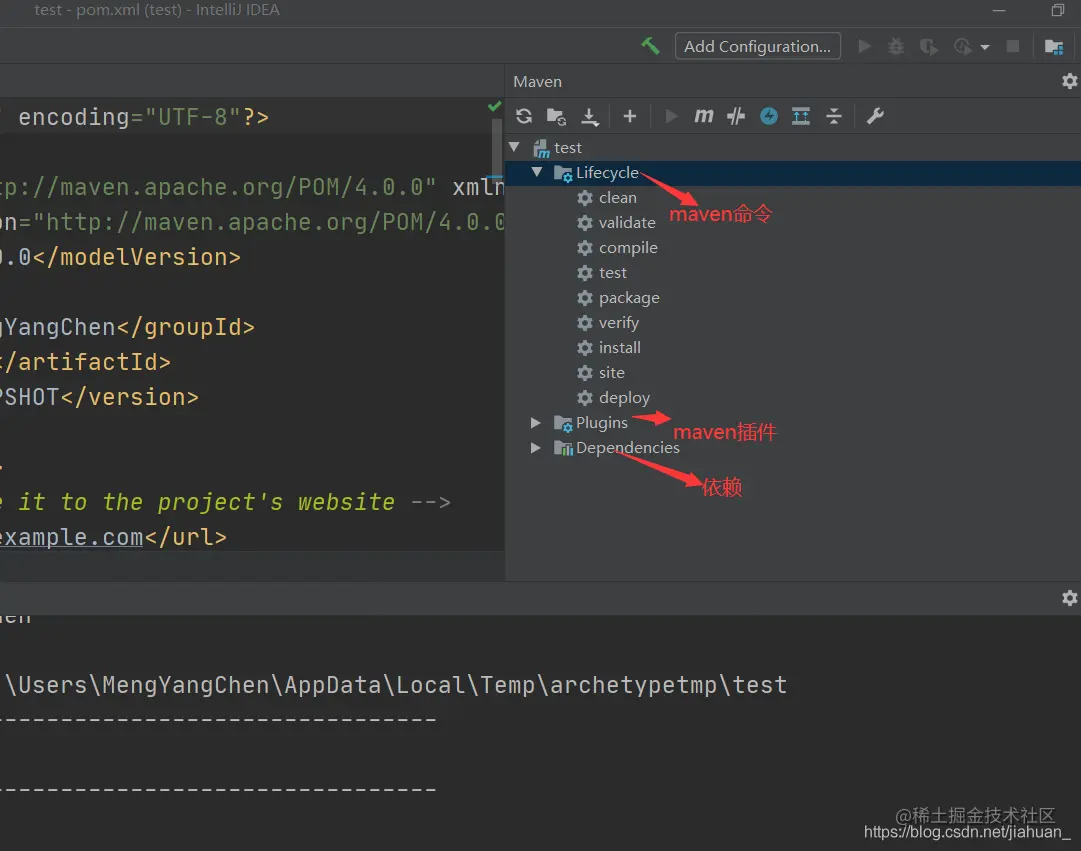Open Project Structure icon in toolbar
The image size is (1081, 851).
(1053, 47)
